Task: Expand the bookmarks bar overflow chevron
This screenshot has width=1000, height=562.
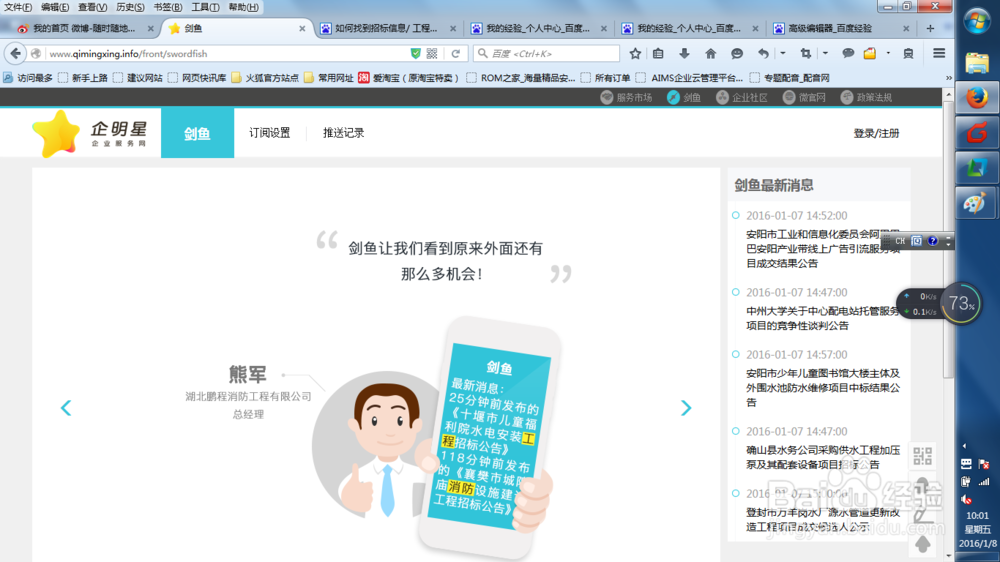Action: pos(948,78)
